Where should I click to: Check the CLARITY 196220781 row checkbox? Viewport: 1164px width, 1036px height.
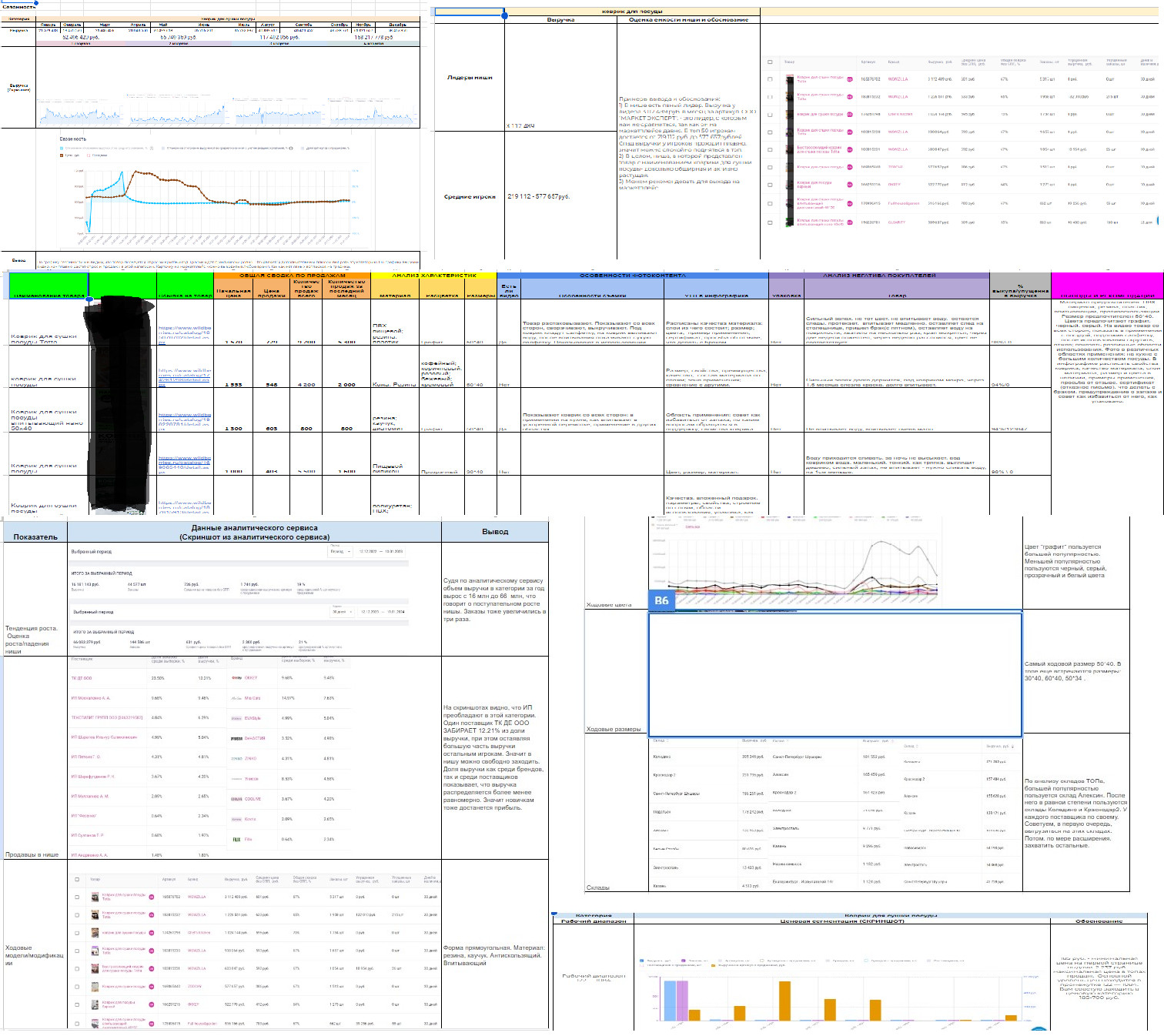(770, 222)
